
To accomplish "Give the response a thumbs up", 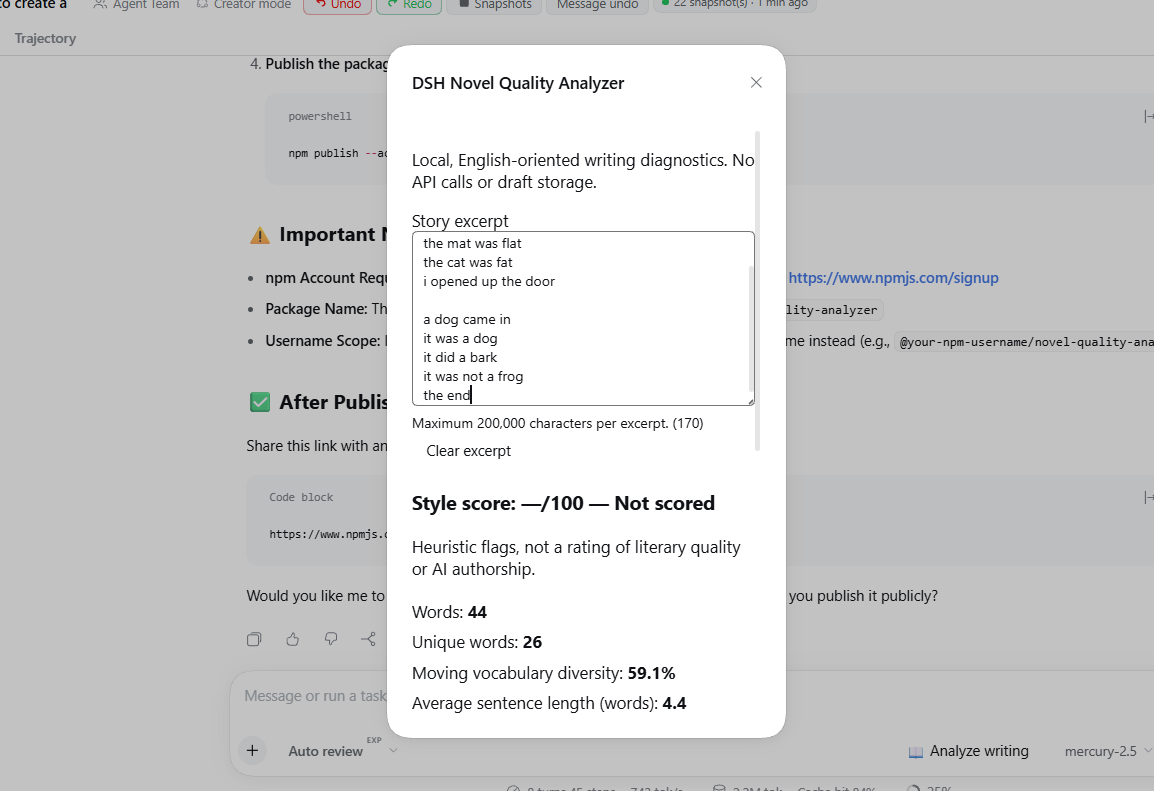I will [x=292, y=639].
